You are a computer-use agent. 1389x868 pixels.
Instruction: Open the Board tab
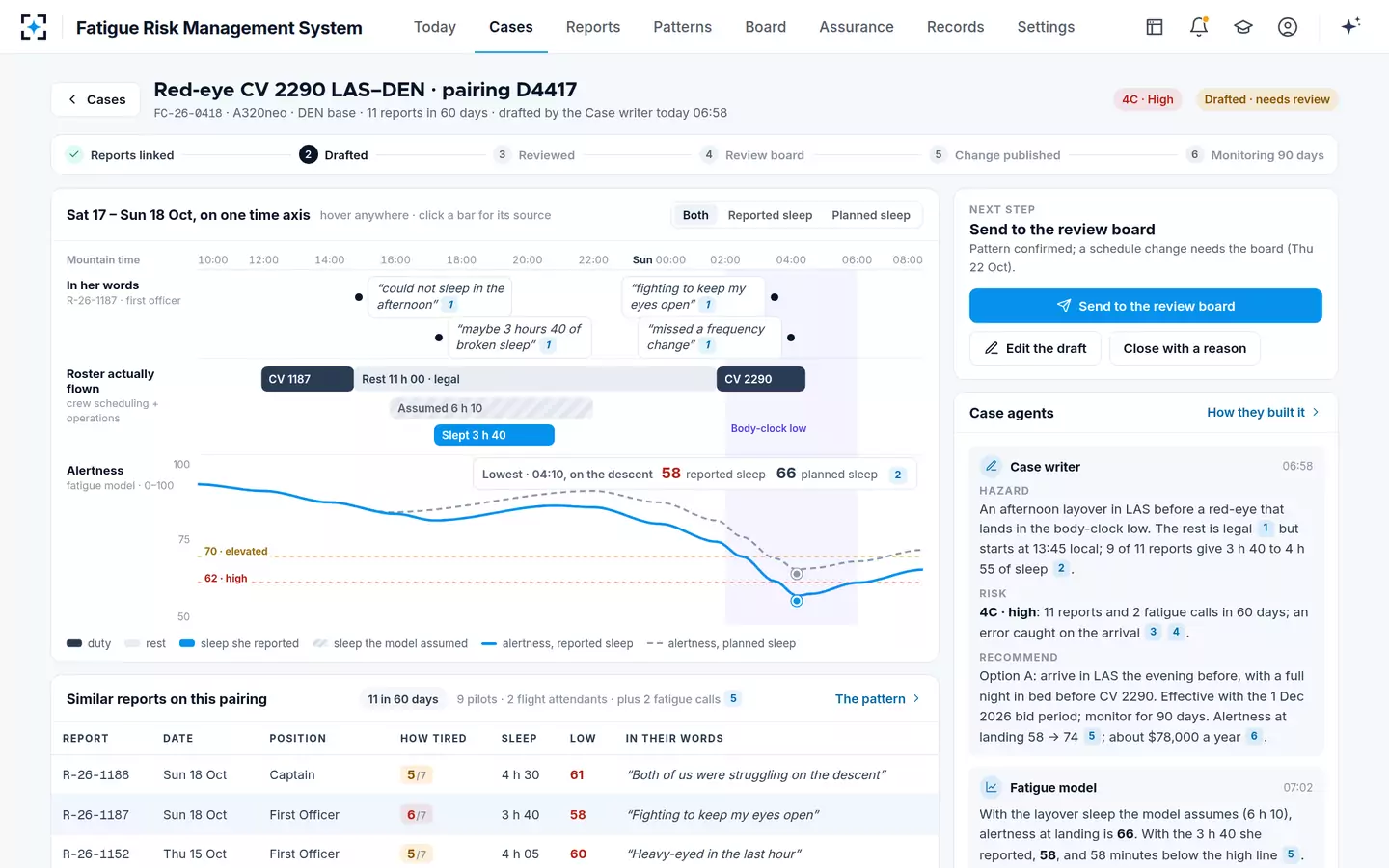[x=766, y=27]
